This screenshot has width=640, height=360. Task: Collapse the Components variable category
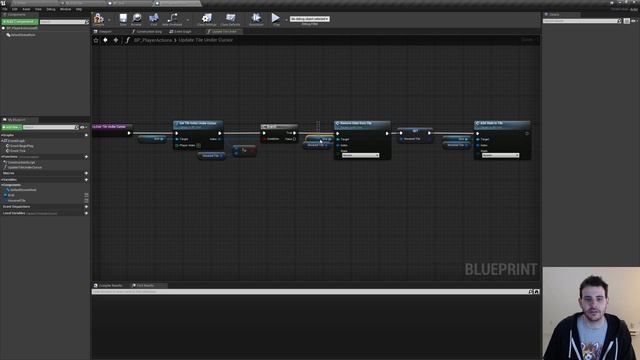coord(2,185)
